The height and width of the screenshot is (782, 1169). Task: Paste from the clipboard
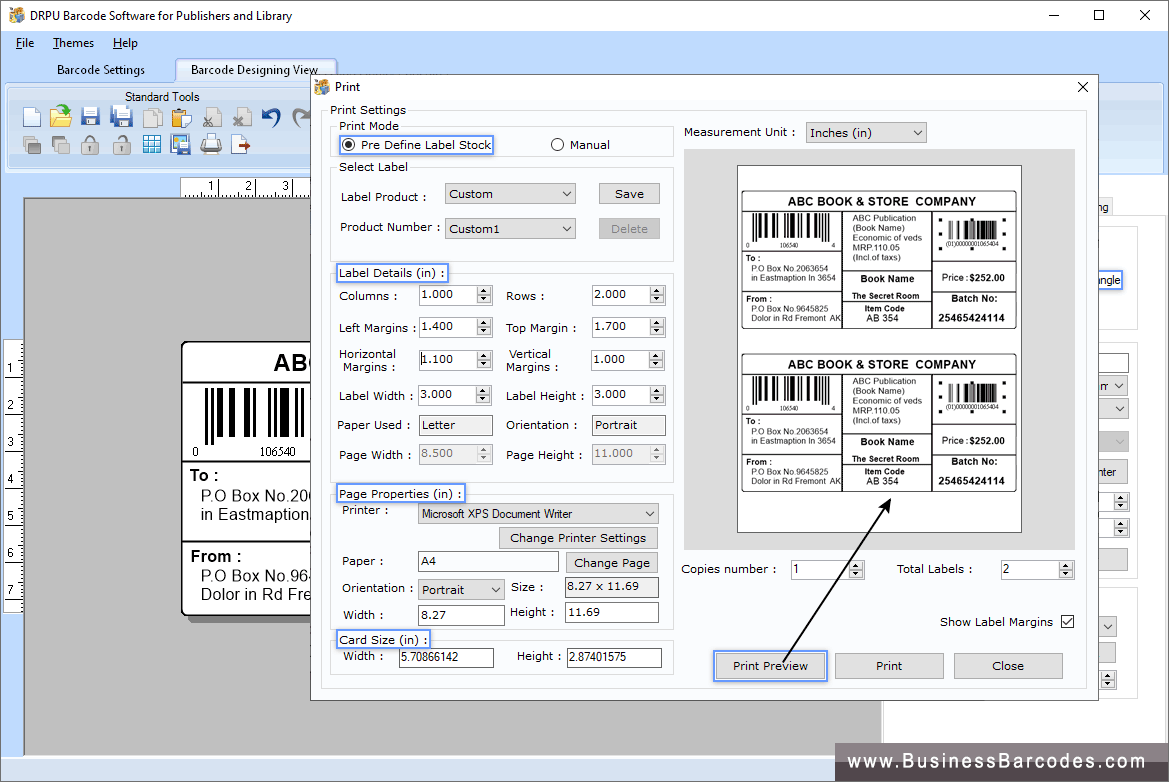tap(182, 117)
